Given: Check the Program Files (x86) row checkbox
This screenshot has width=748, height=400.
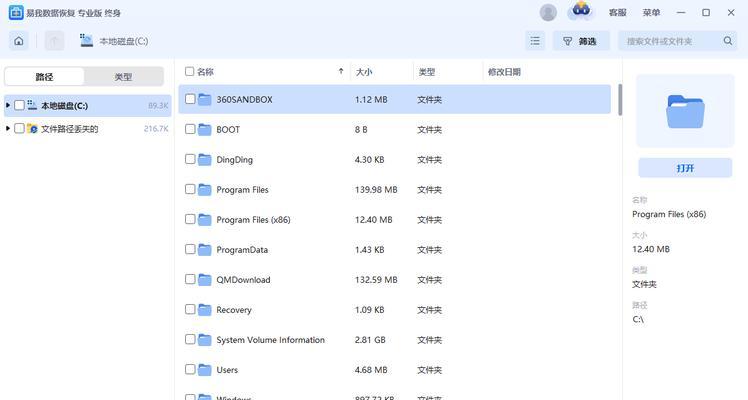Looking at the screenshot, I should [x=190, y=219].
